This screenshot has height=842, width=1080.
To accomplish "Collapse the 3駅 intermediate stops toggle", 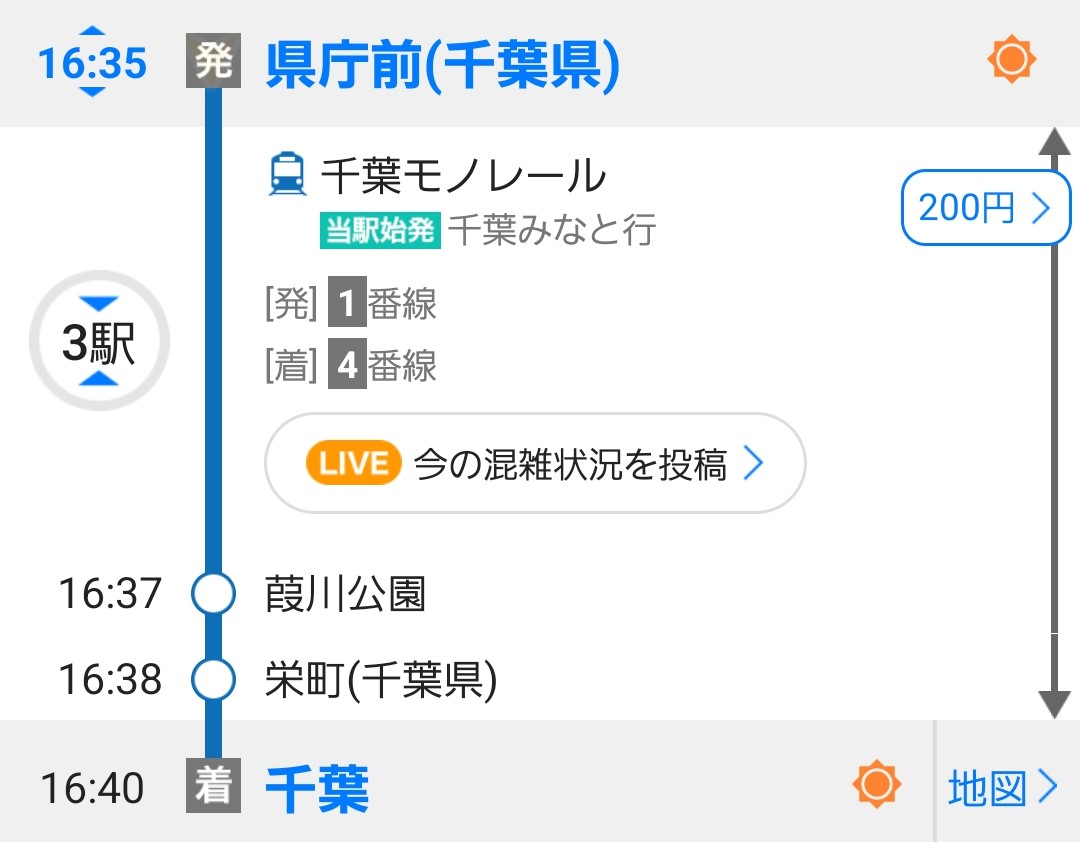I will coord(99,340).
